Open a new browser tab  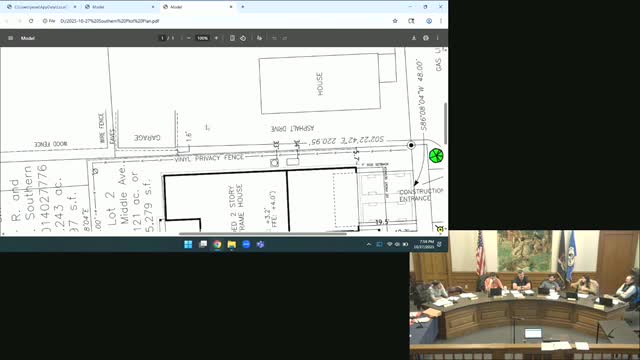[242, 7]
